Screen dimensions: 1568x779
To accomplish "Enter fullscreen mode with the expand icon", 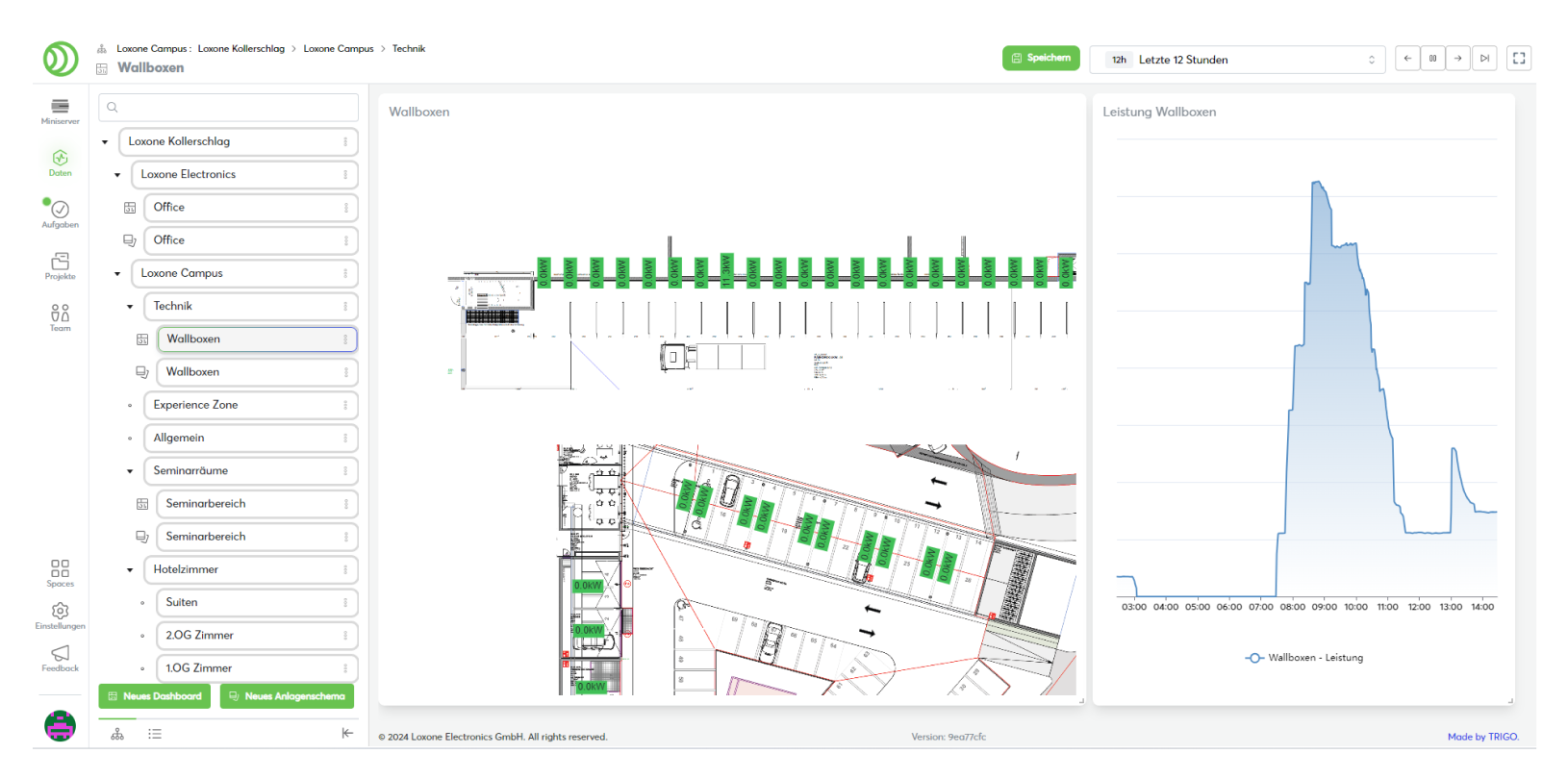I will tap(1519, 59).
